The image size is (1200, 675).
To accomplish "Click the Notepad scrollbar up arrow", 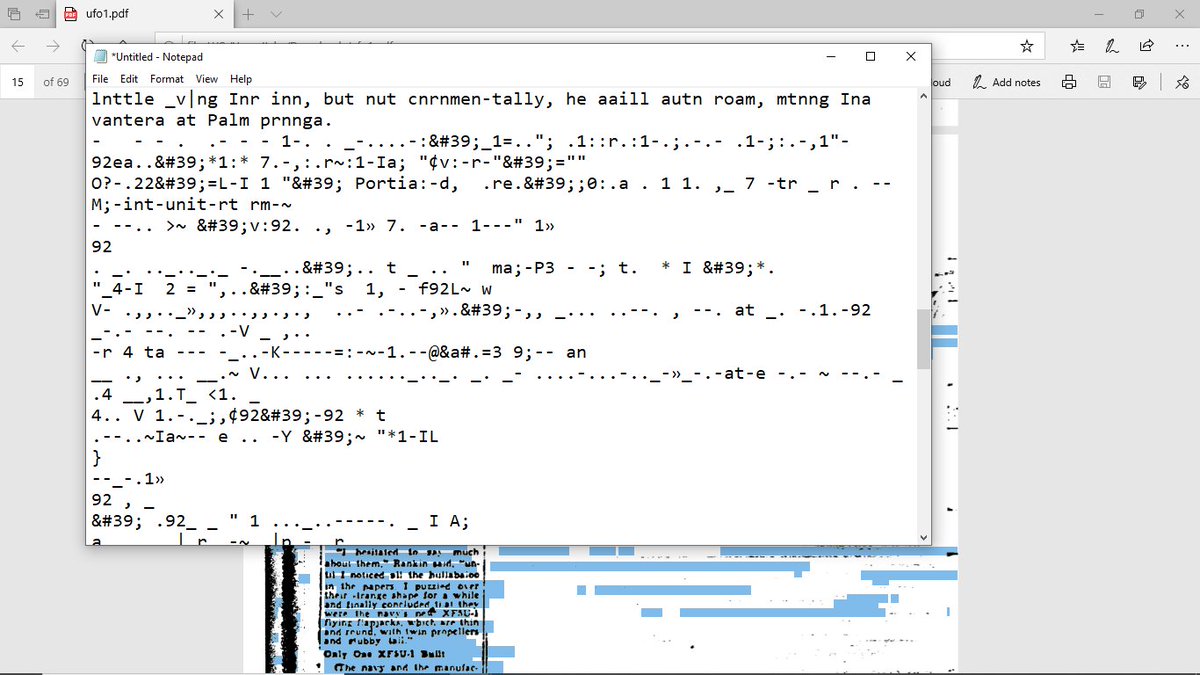I will pos(923,97).
